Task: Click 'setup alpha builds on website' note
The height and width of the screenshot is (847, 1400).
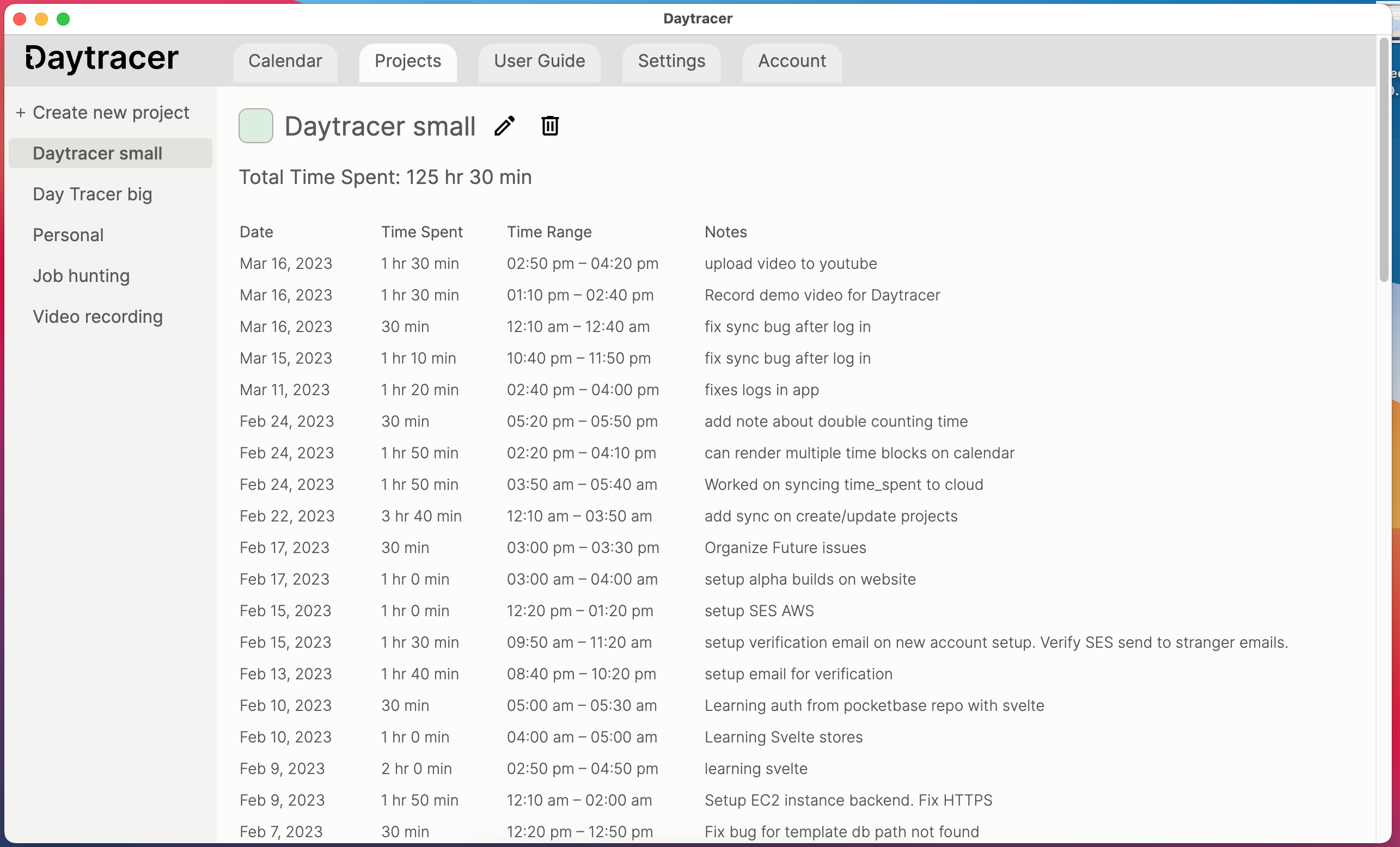Action: (x=810, y=579)
